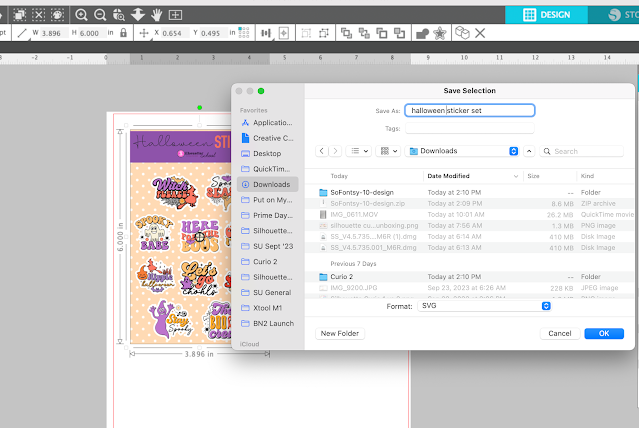Screen dimensions: 639x428
Task: Click the line style diagonal icon
Action: pos(22,33)
